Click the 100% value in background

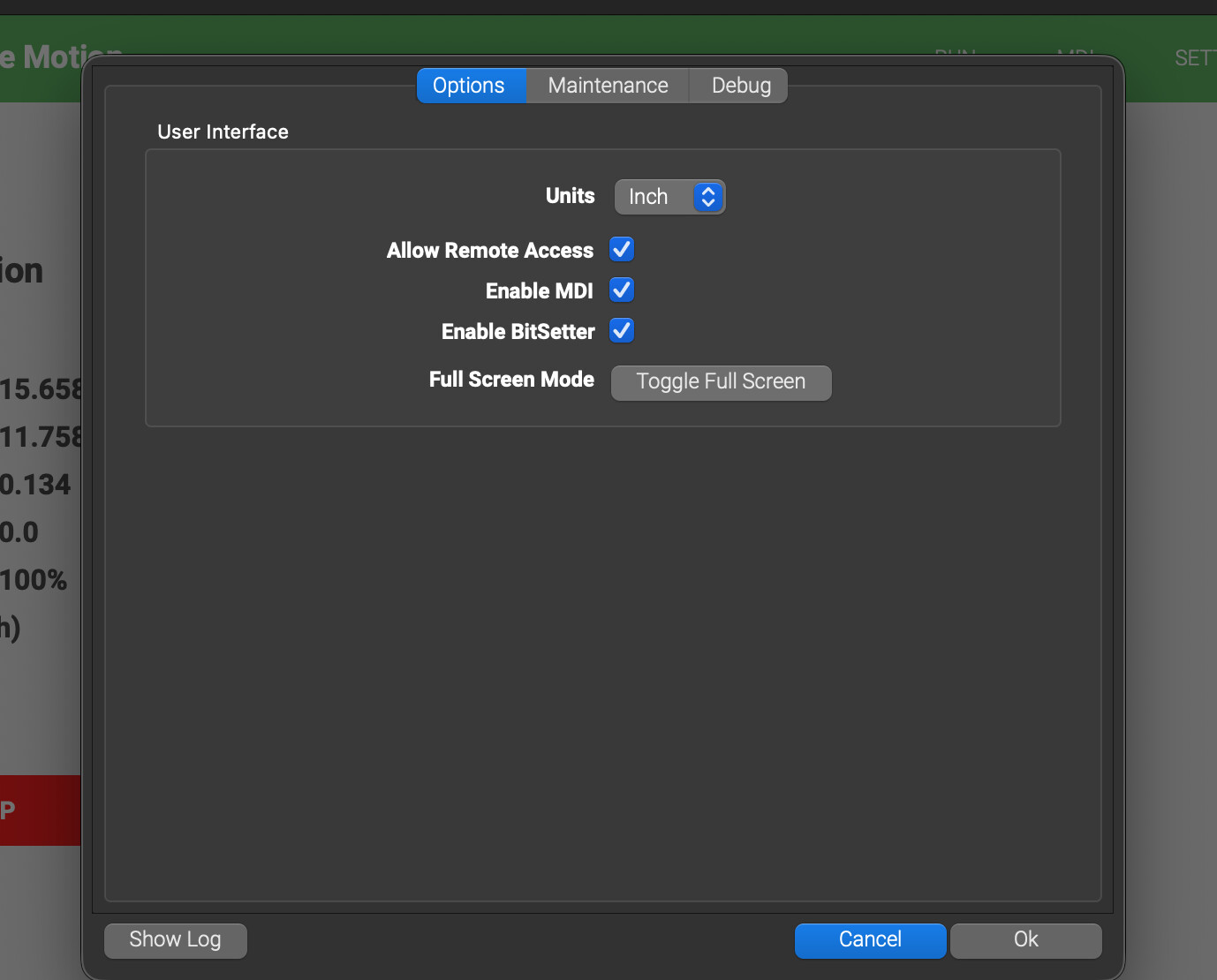click(x=34, y=580)
